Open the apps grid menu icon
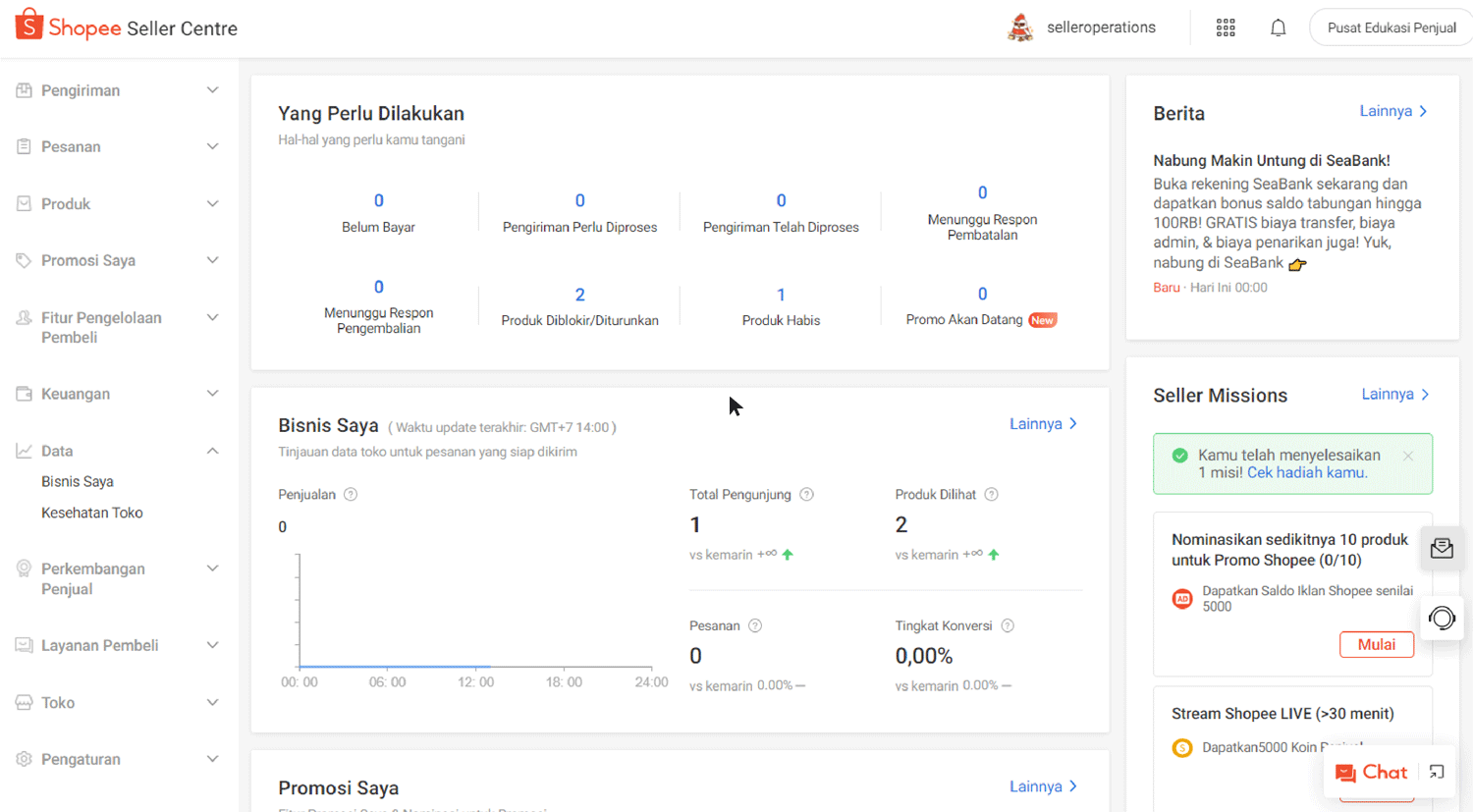Screen dimensions: 1473x812 [1226, 27]
